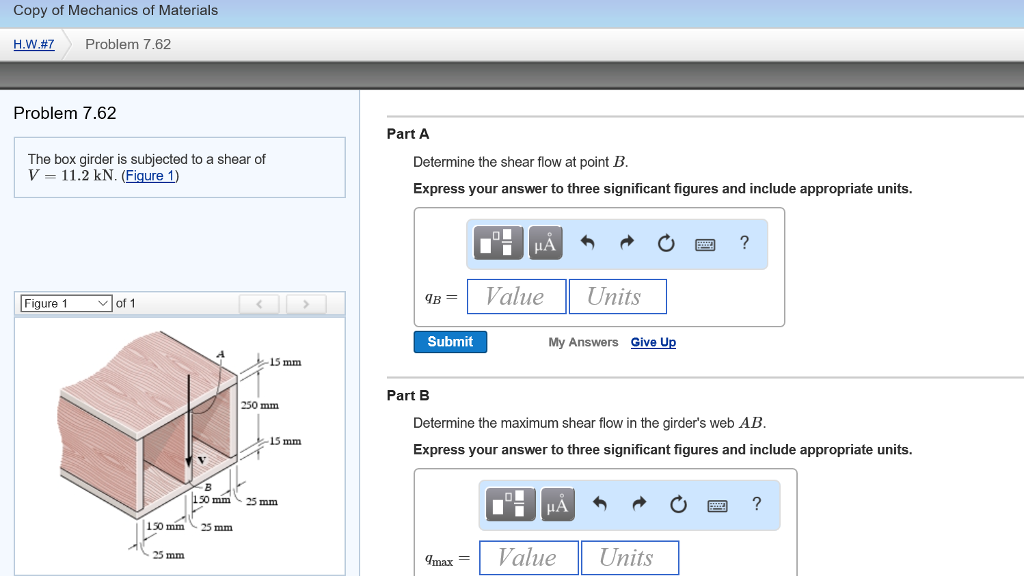Open the equation template palette in Part A
Viewport: 1024px width, 576px height.
pyautogui.click(x=497, y=243)
